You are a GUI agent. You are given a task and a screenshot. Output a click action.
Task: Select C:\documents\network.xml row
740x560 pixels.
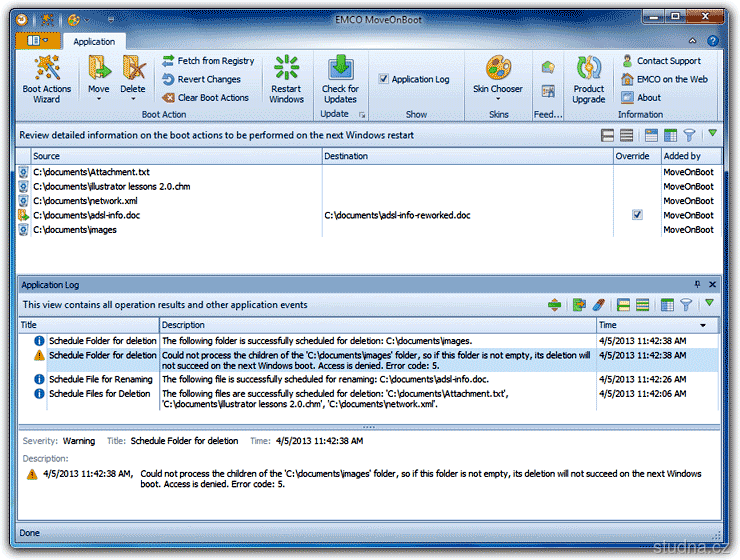84,201
